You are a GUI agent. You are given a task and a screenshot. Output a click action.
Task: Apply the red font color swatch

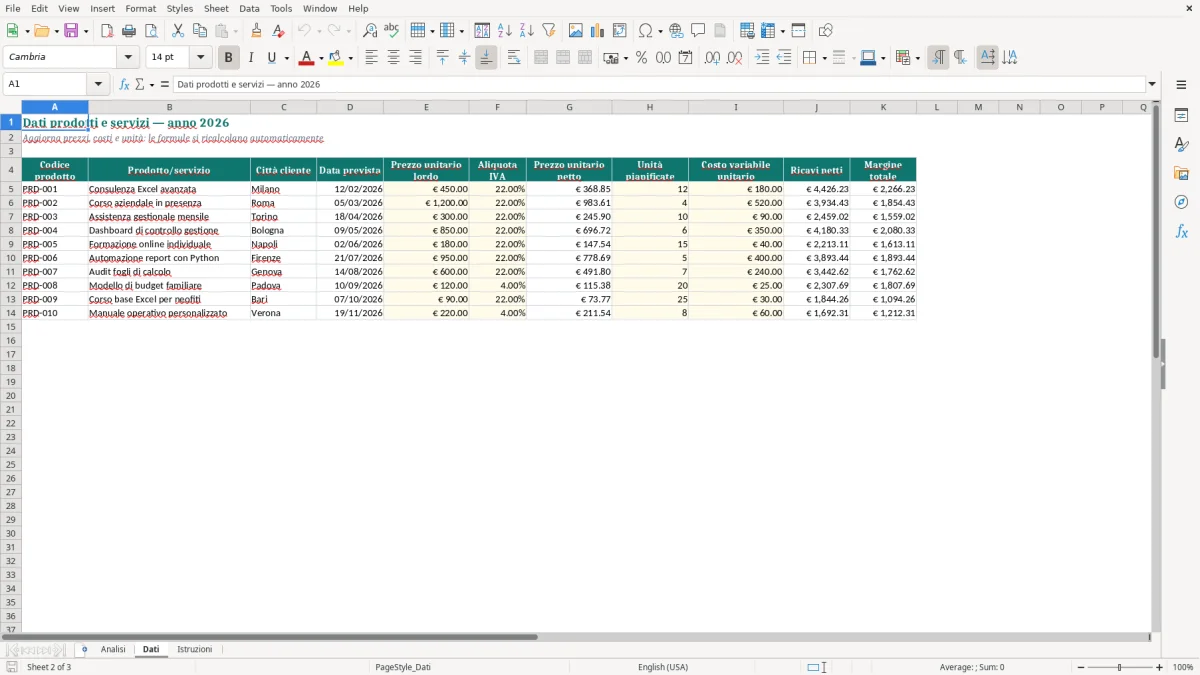[x=306, y=58]
